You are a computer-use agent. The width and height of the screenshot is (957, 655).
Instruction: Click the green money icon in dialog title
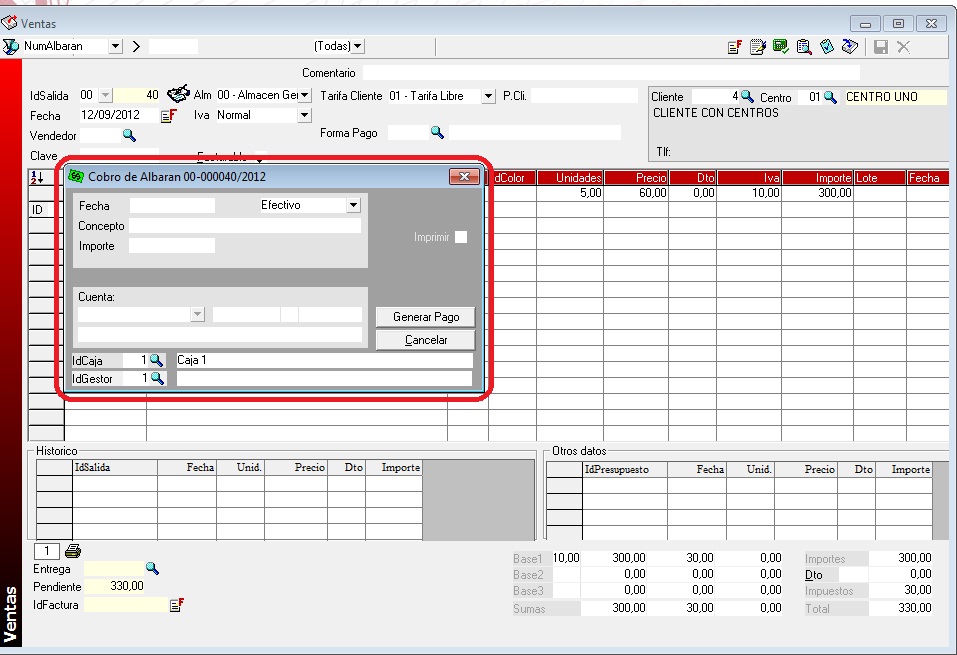[76, 176]
